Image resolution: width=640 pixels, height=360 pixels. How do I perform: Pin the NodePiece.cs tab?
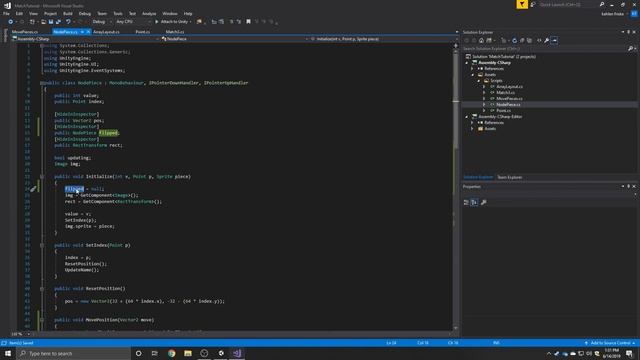(82, 32)
